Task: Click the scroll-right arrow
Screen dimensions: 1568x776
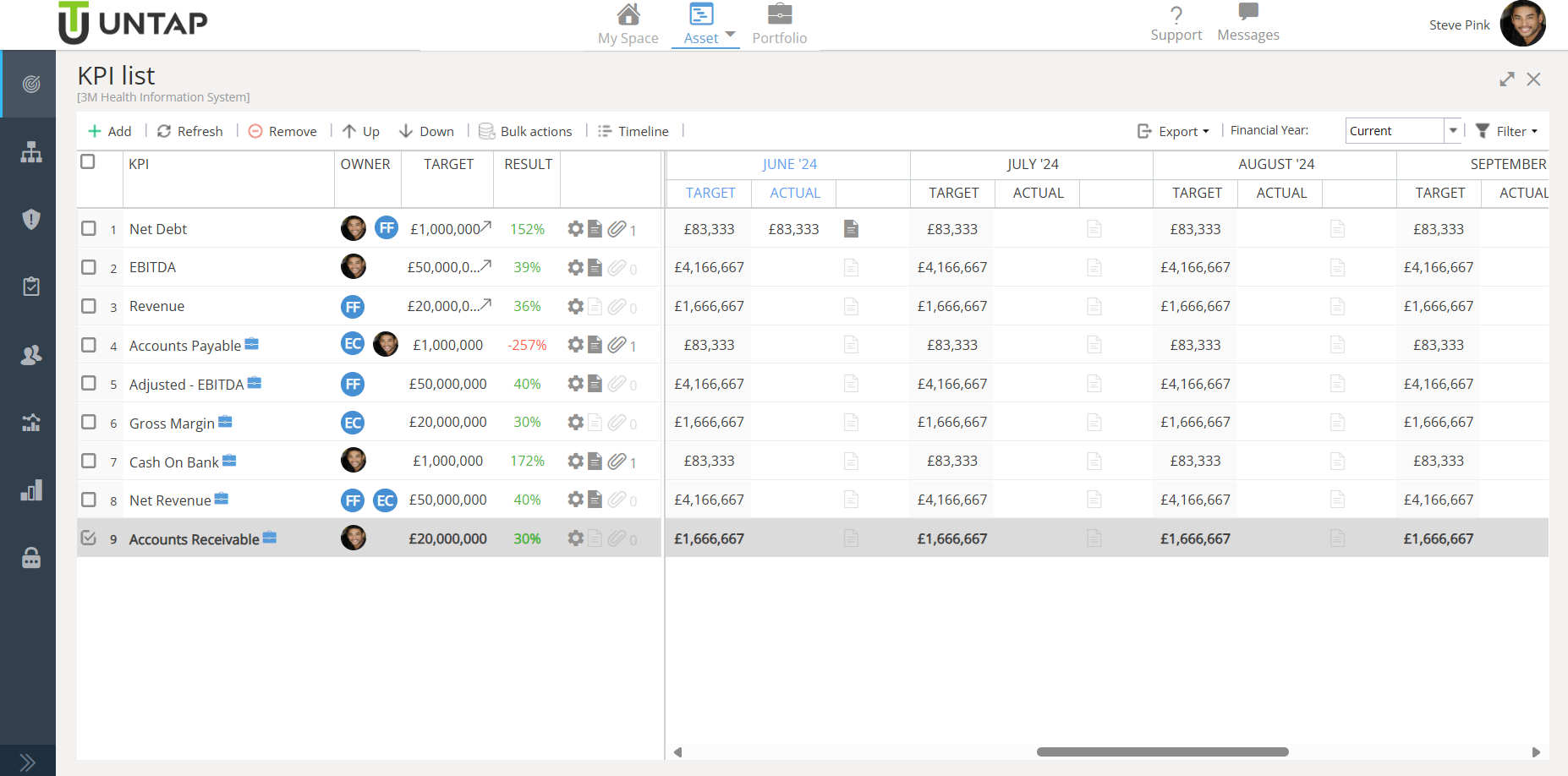Action: (1536, 751)
